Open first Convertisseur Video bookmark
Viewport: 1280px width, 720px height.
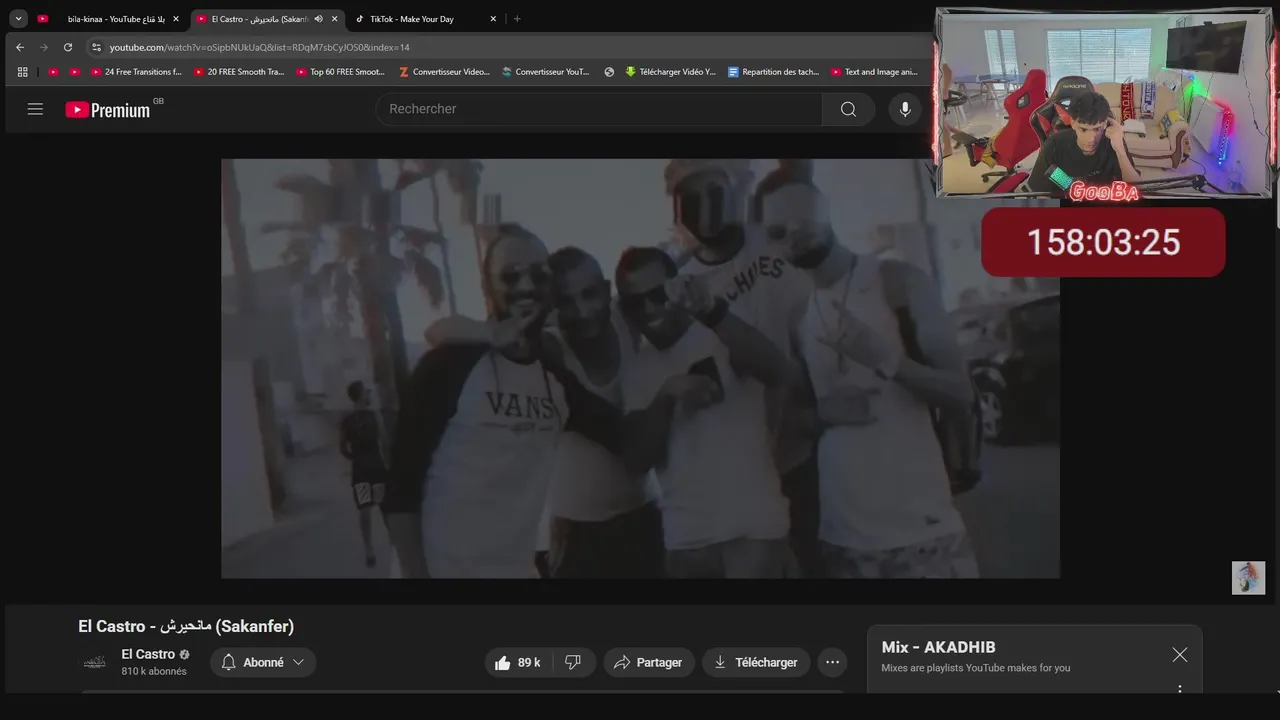445,72
